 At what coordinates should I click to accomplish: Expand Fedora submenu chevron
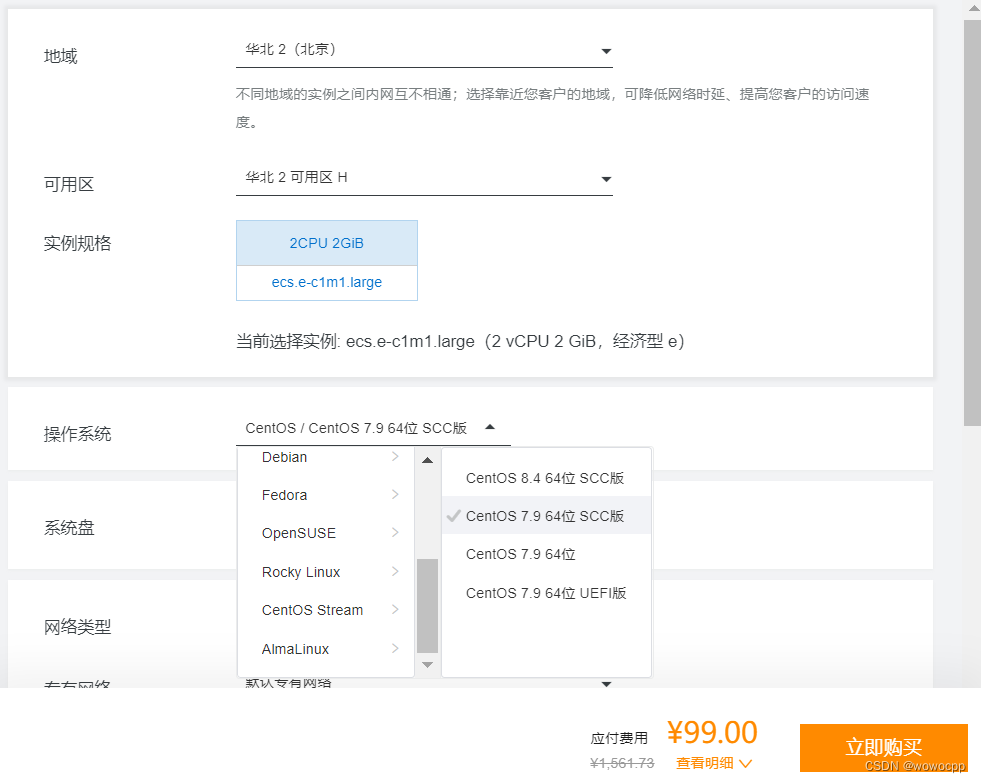point(395,495)
